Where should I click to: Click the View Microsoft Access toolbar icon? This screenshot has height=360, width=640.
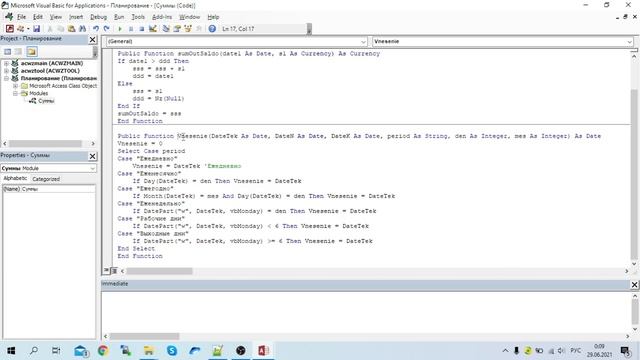click(10, 29)
